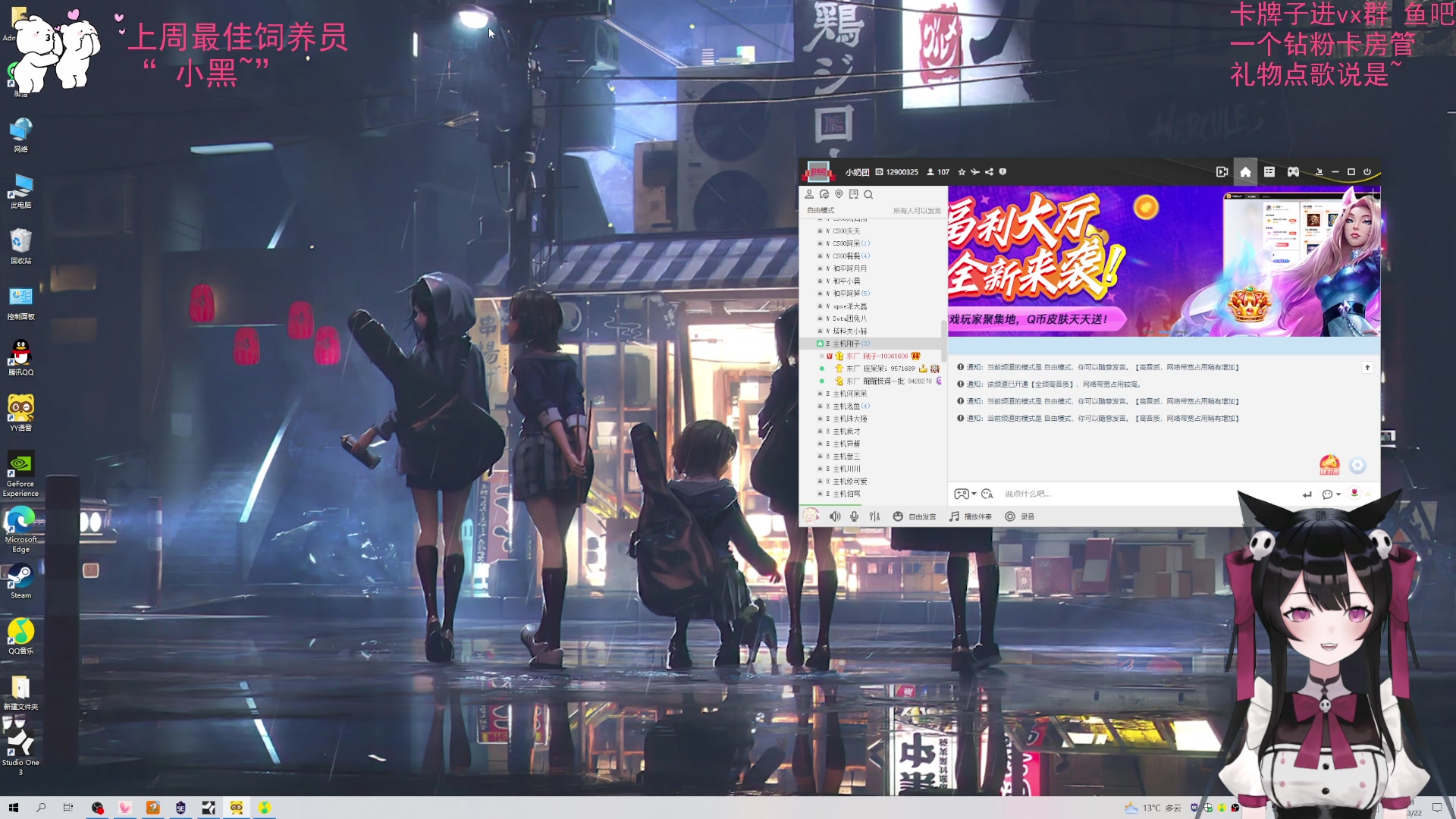Open the red 随友圈 activity icon
The image size is (1456, 819).
(1329, 465)
